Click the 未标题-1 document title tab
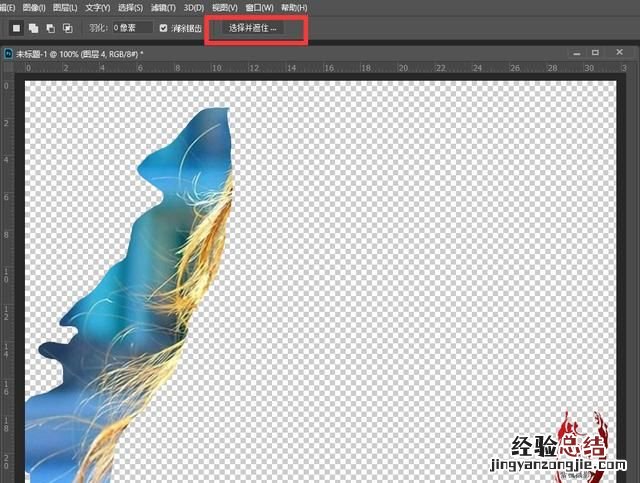The height and width of the screenshot is (483, 640). coord(80,54)
